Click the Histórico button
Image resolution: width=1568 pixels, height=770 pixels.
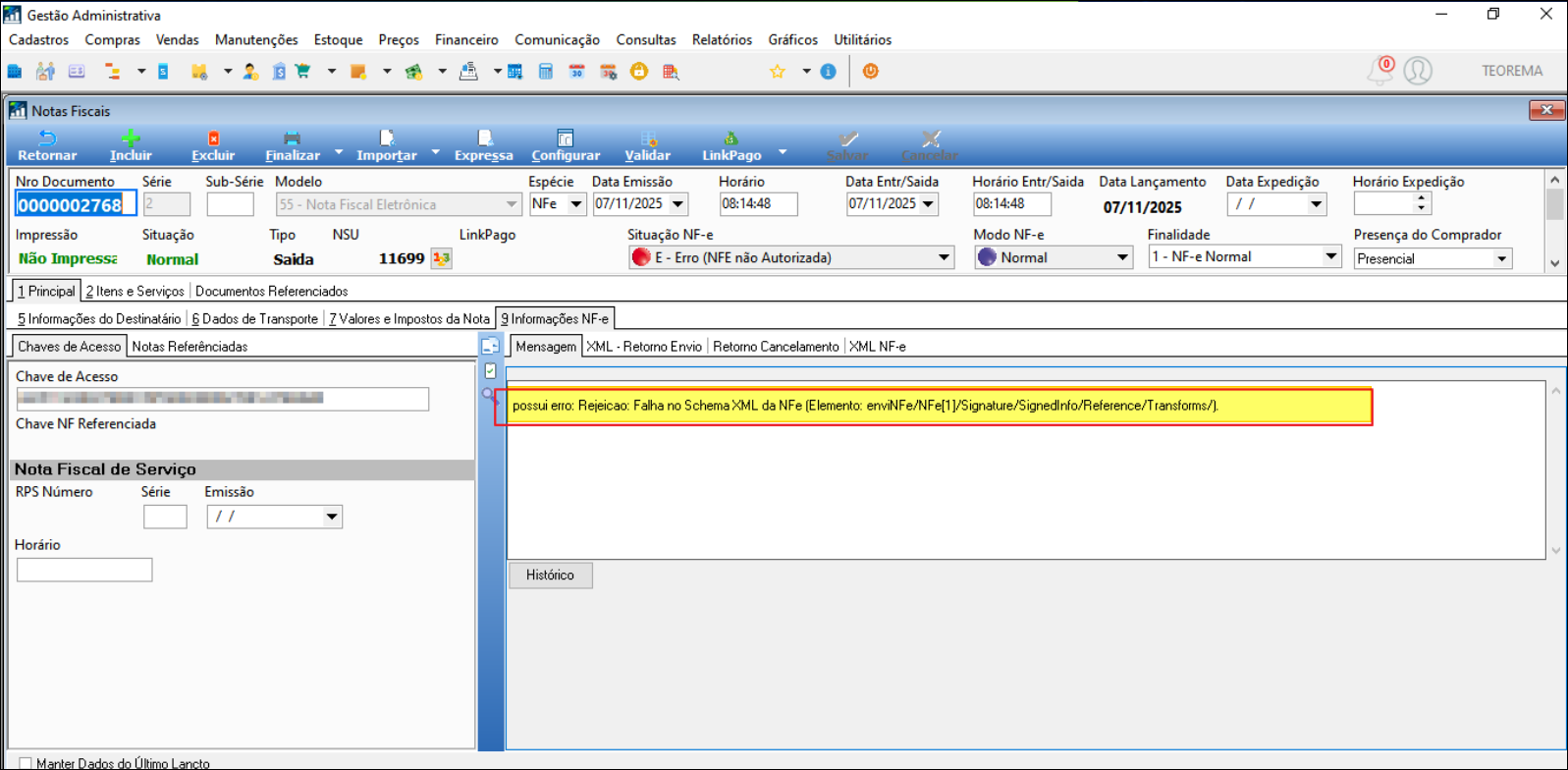click(550, 576)
